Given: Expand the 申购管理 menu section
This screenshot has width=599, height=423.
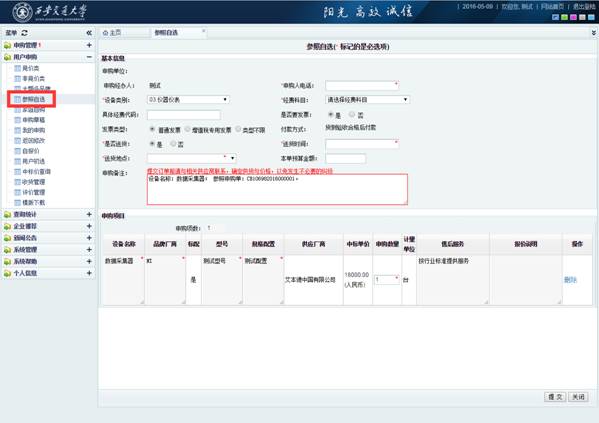Looking at the screenshot, I should tap(89, 45).
